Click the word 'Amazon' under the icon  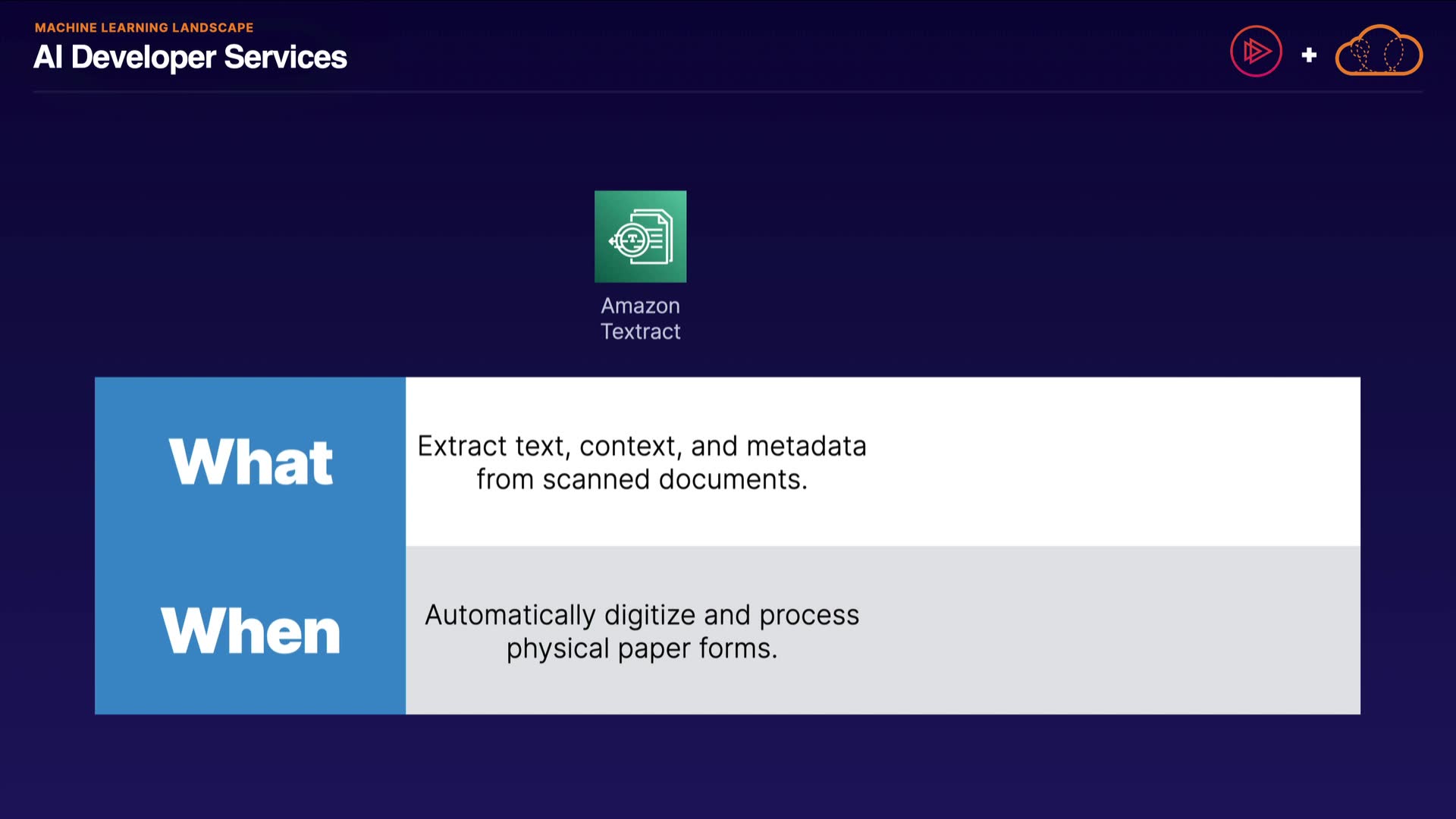[640, 306]
